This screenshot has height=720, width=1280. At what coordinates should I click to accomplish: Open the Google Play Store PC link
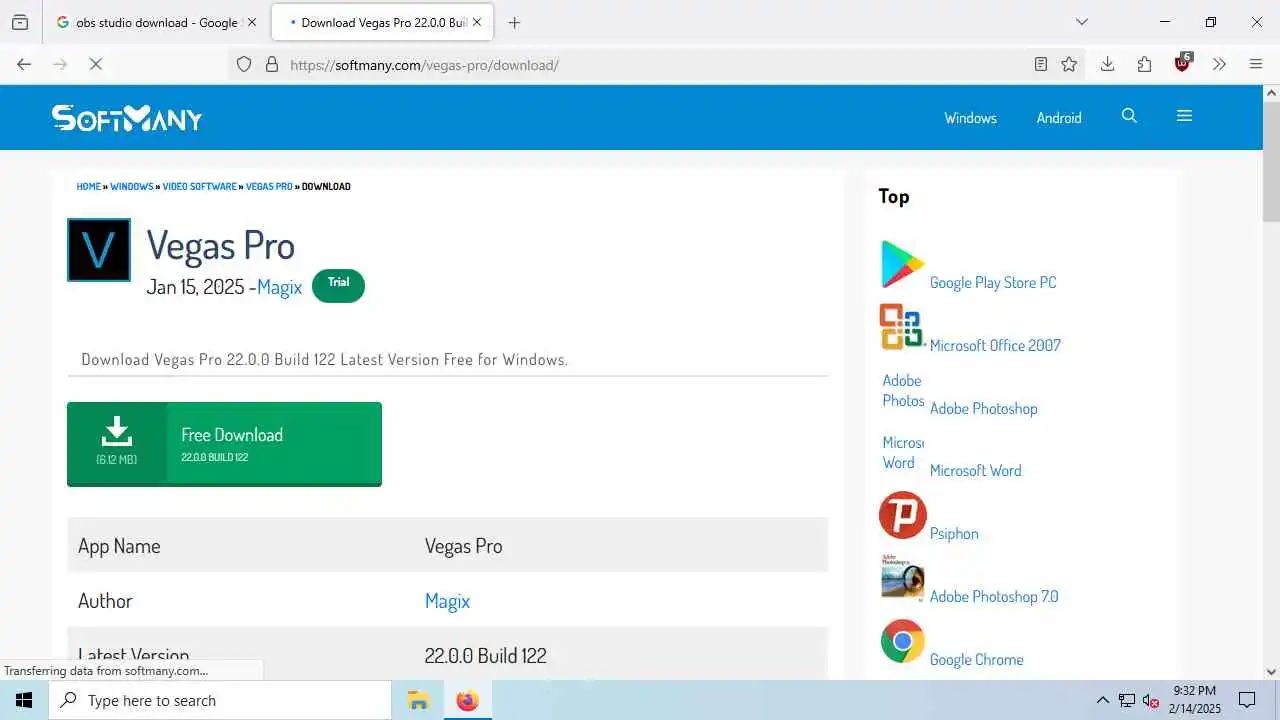993,283
